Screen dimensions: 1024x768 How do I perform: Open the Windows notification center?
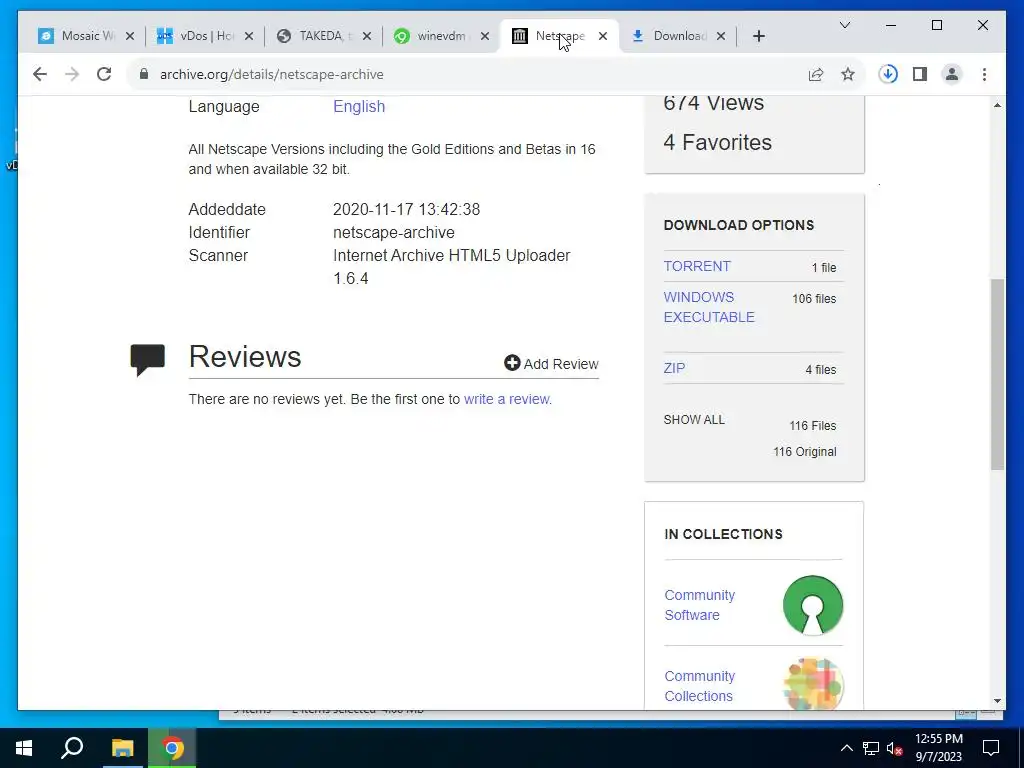pos(991,748)
